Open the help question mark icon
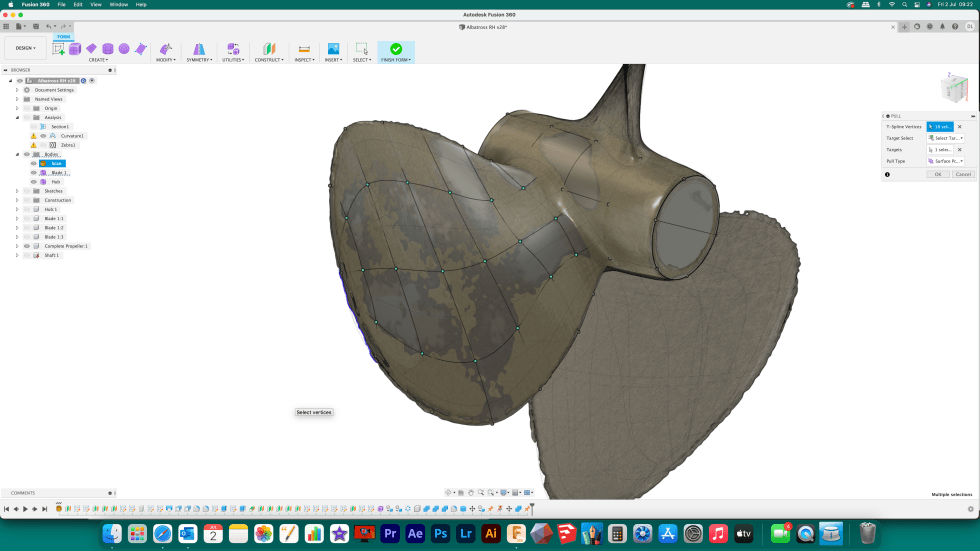The height and width of the screenshot is (551, 980). 955,27
